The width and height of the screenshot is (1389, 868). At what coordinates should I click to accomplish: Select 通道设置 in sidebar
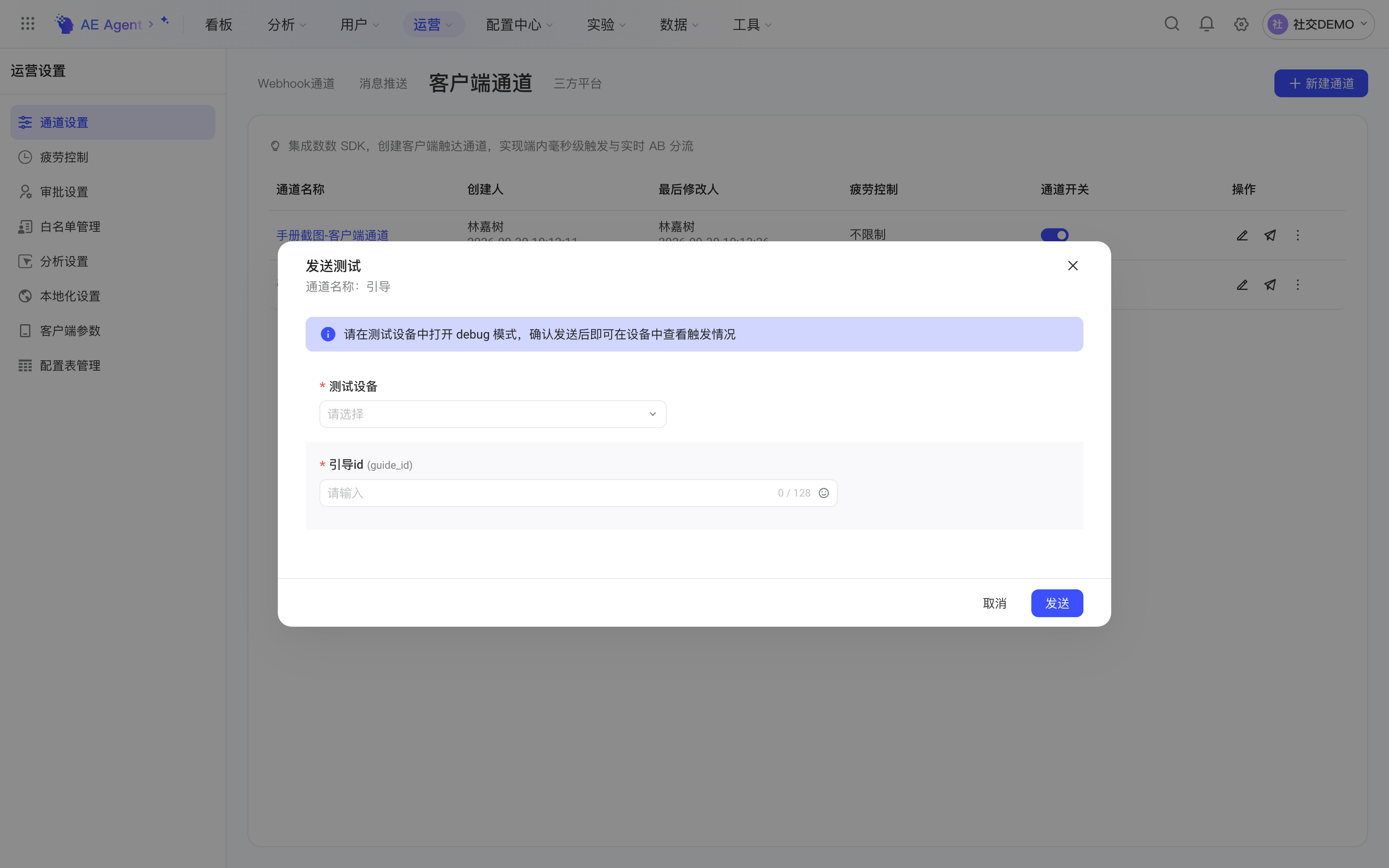point(112,122)
